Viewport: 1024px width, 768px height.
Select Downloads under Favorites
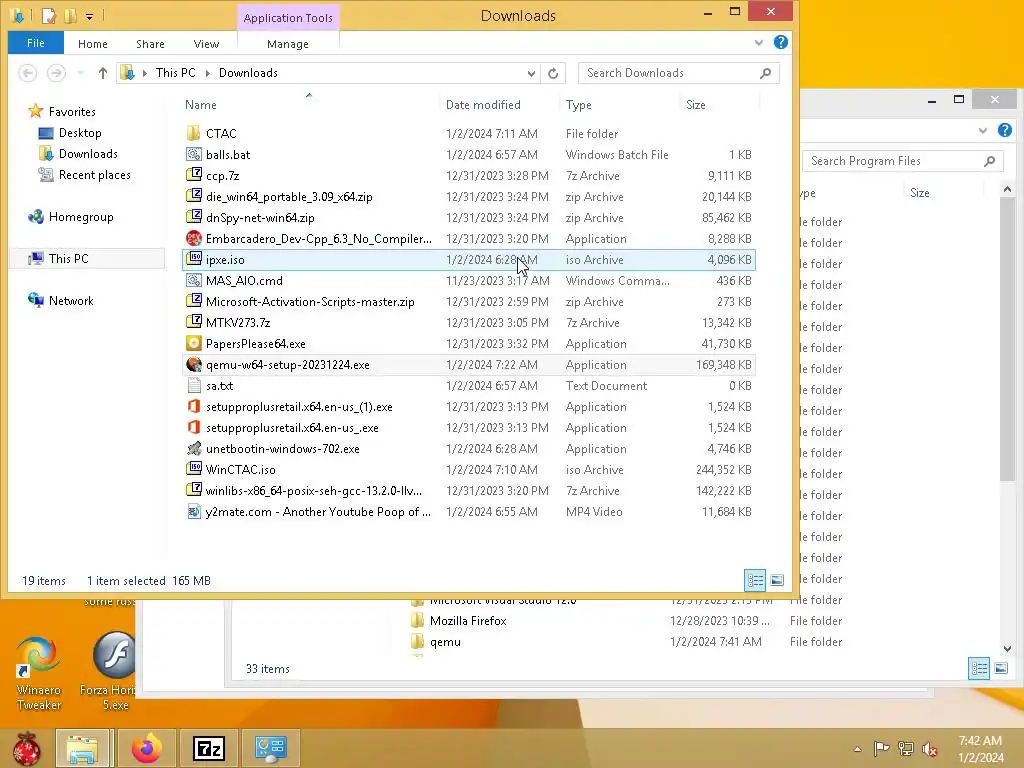[x=88, y=153]
